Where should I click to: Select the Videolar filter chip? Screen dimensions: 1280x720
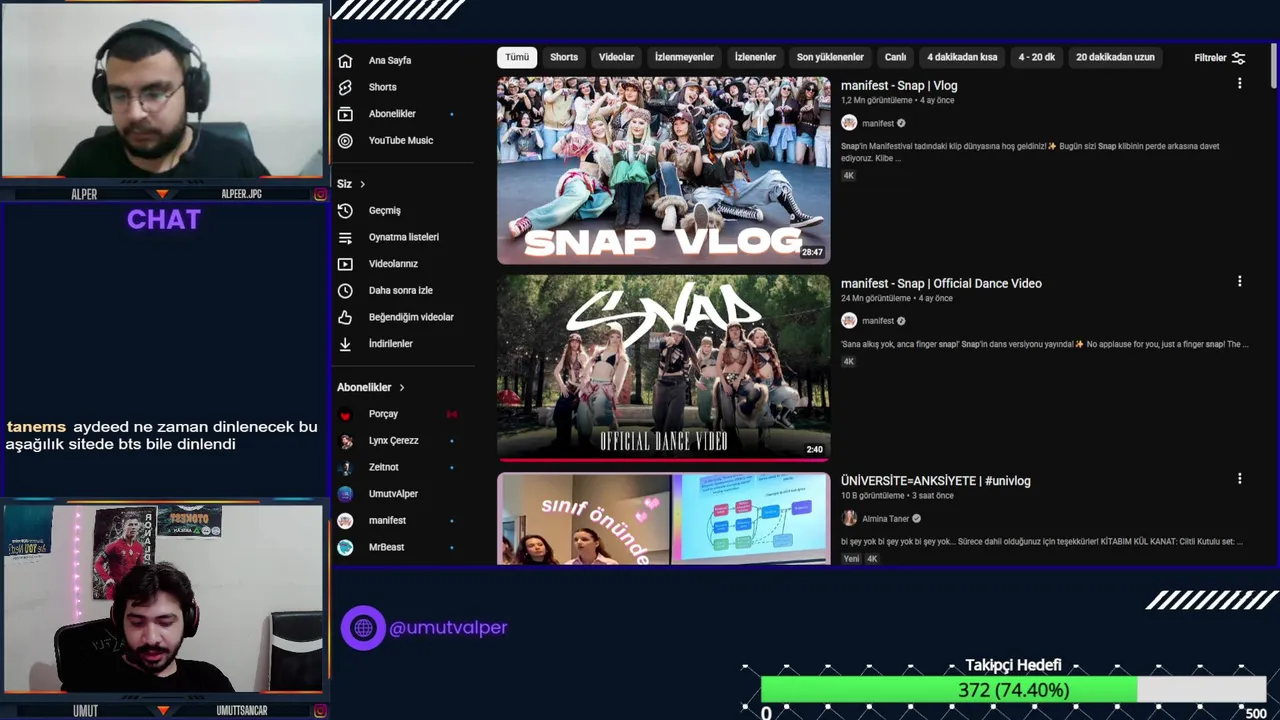[616, 57]
